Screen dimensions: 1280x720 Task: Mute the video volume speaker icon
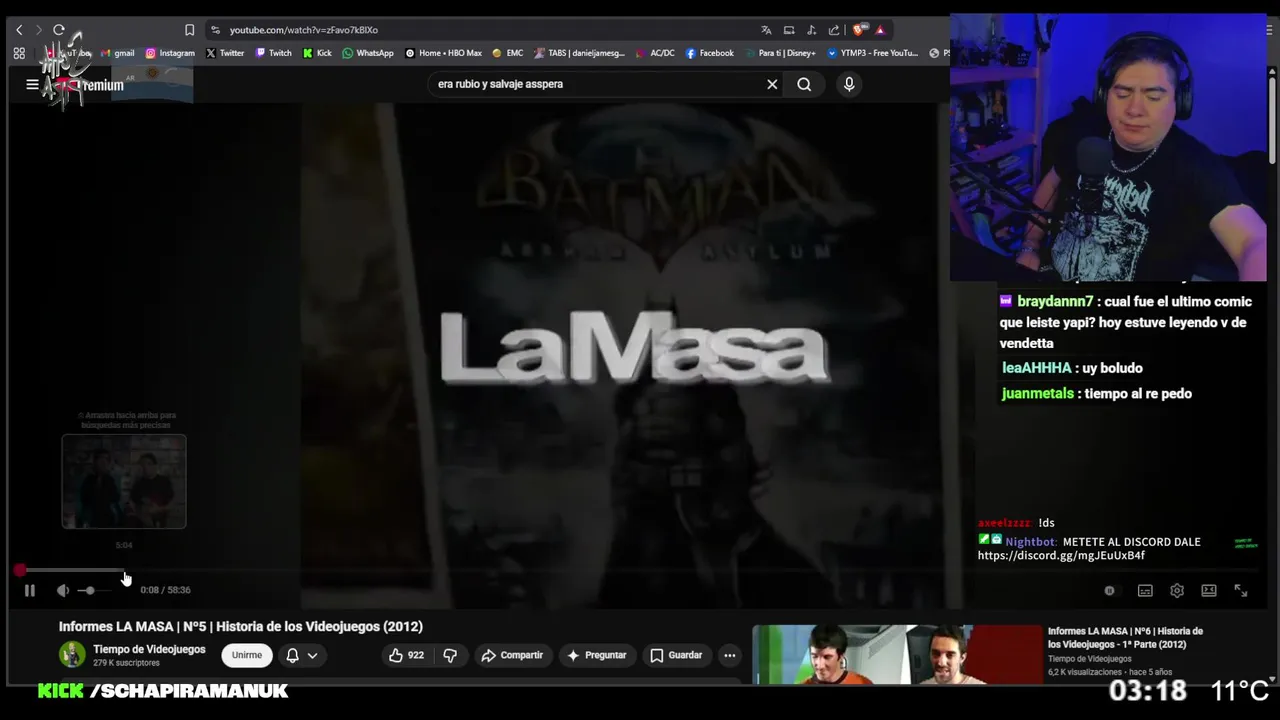click(63, 591)
